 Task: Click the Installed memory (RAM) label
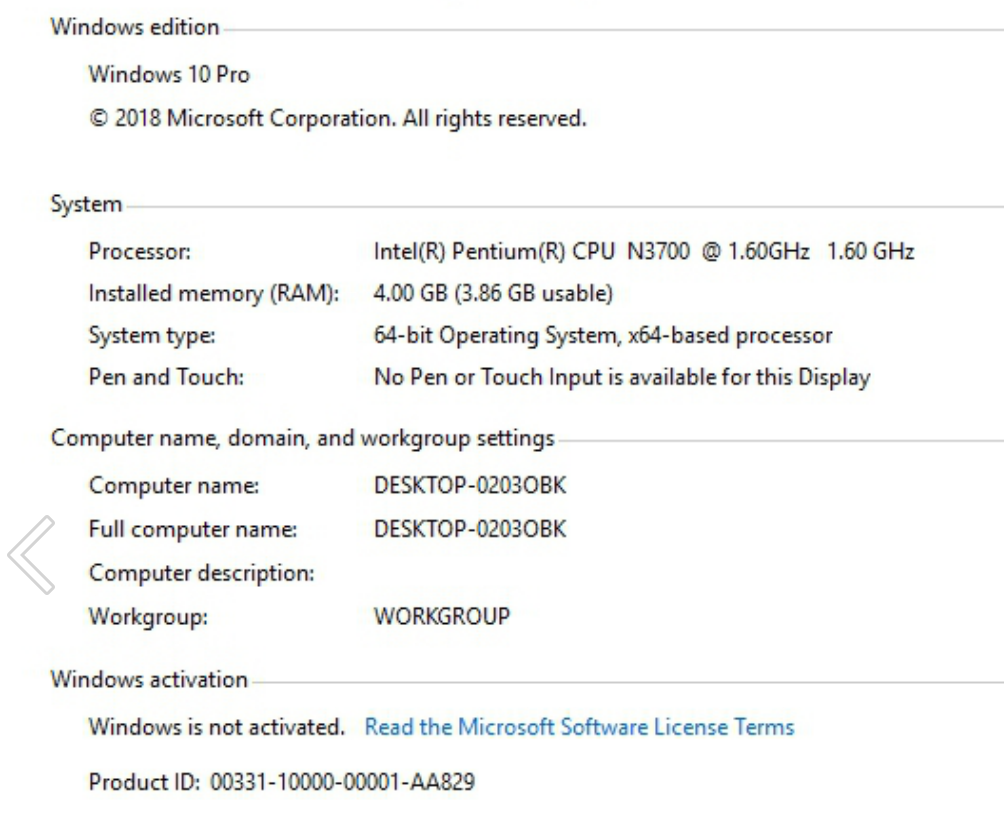tap(214, 293)
